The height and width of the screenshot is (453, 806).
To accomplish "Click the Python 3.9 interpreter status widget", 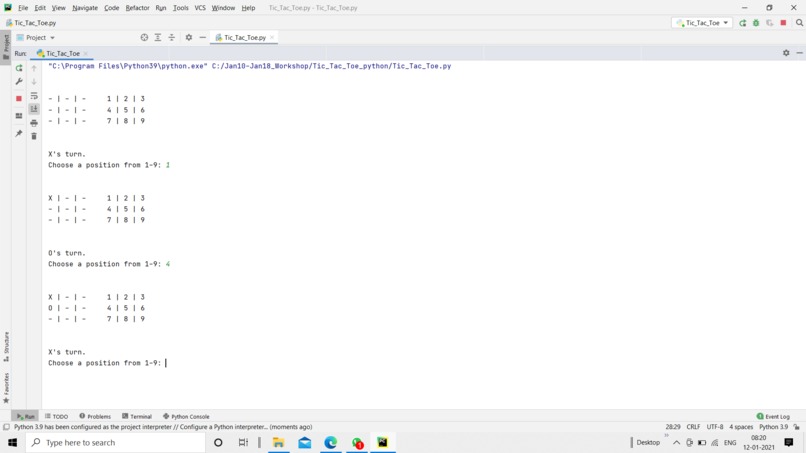I will pos(773,427).
